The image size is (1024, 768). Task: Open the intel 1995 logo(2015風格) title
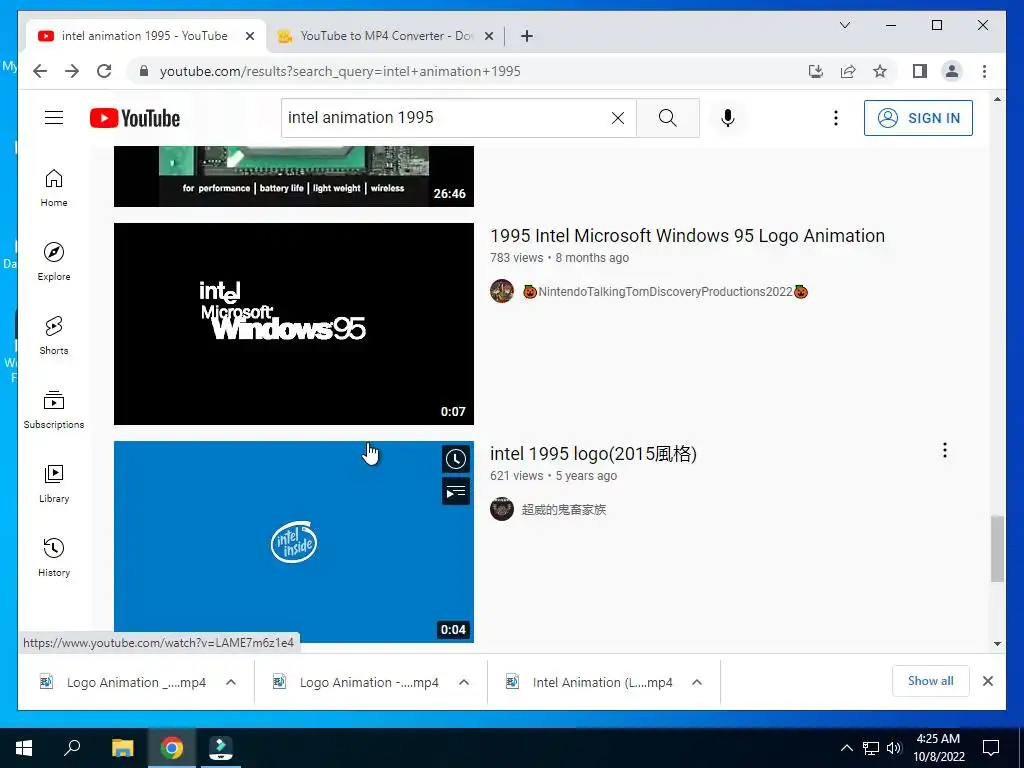click(593, 454)
